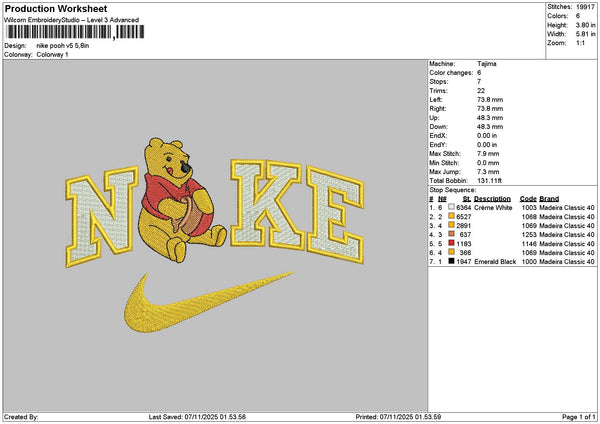This screenshot has height=424, width=600.
Task: Click the embroidered letter E in the design
Action: 336,215
